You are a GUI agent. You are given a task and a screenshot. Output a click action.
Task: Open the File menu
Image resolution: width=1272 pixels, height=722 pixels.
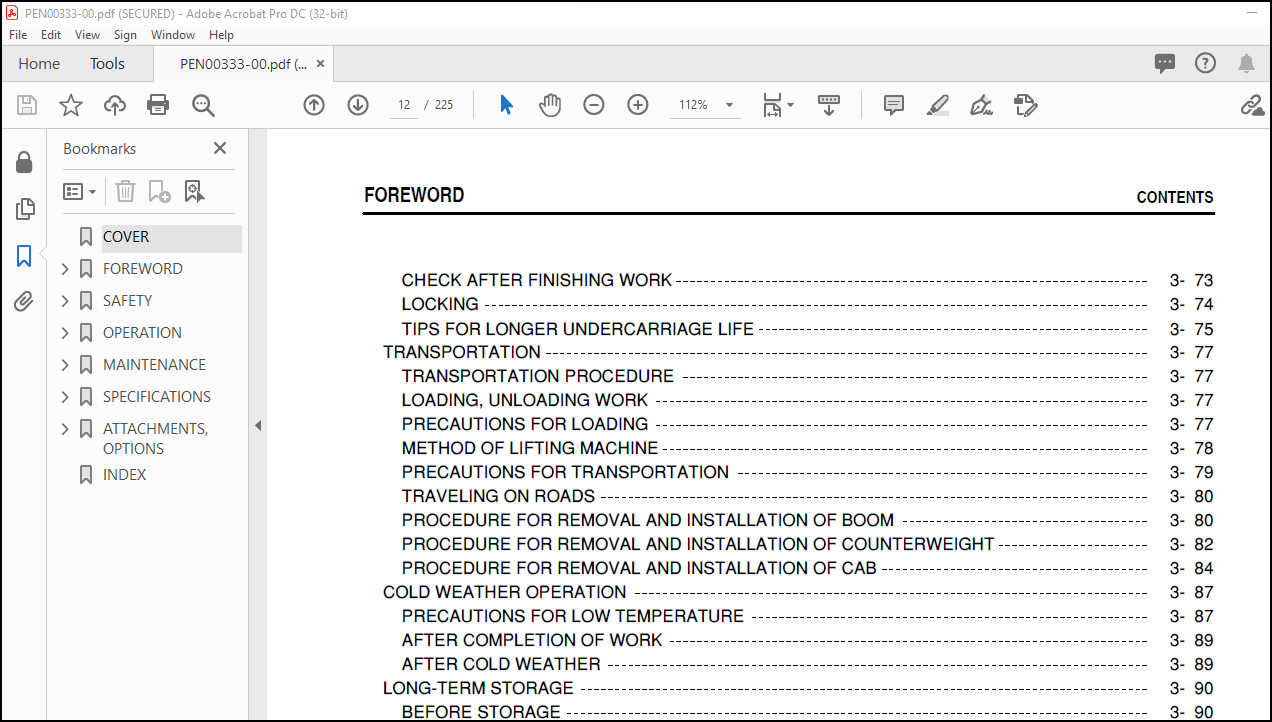(x=18, y=34)
